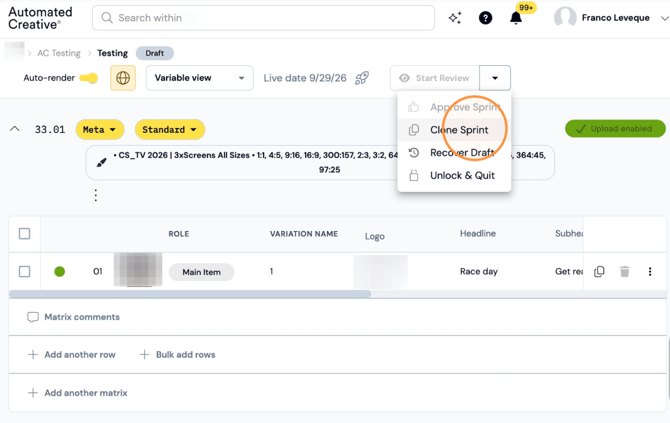The height and width of the screenshot is (423, 670).
Task: Click the Start Review button
Action: pos(435,78)
